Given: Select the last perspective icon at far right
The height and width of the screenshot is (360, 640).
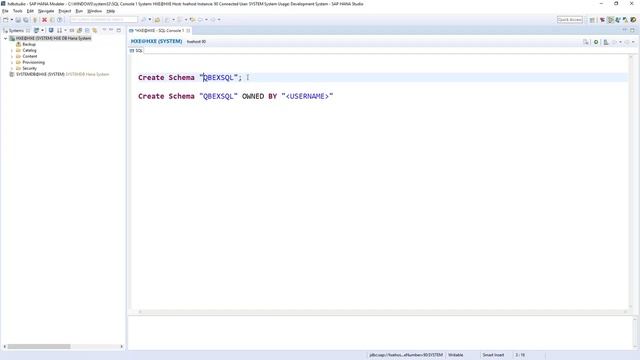Looking at the screenshot, I should 633,20.
